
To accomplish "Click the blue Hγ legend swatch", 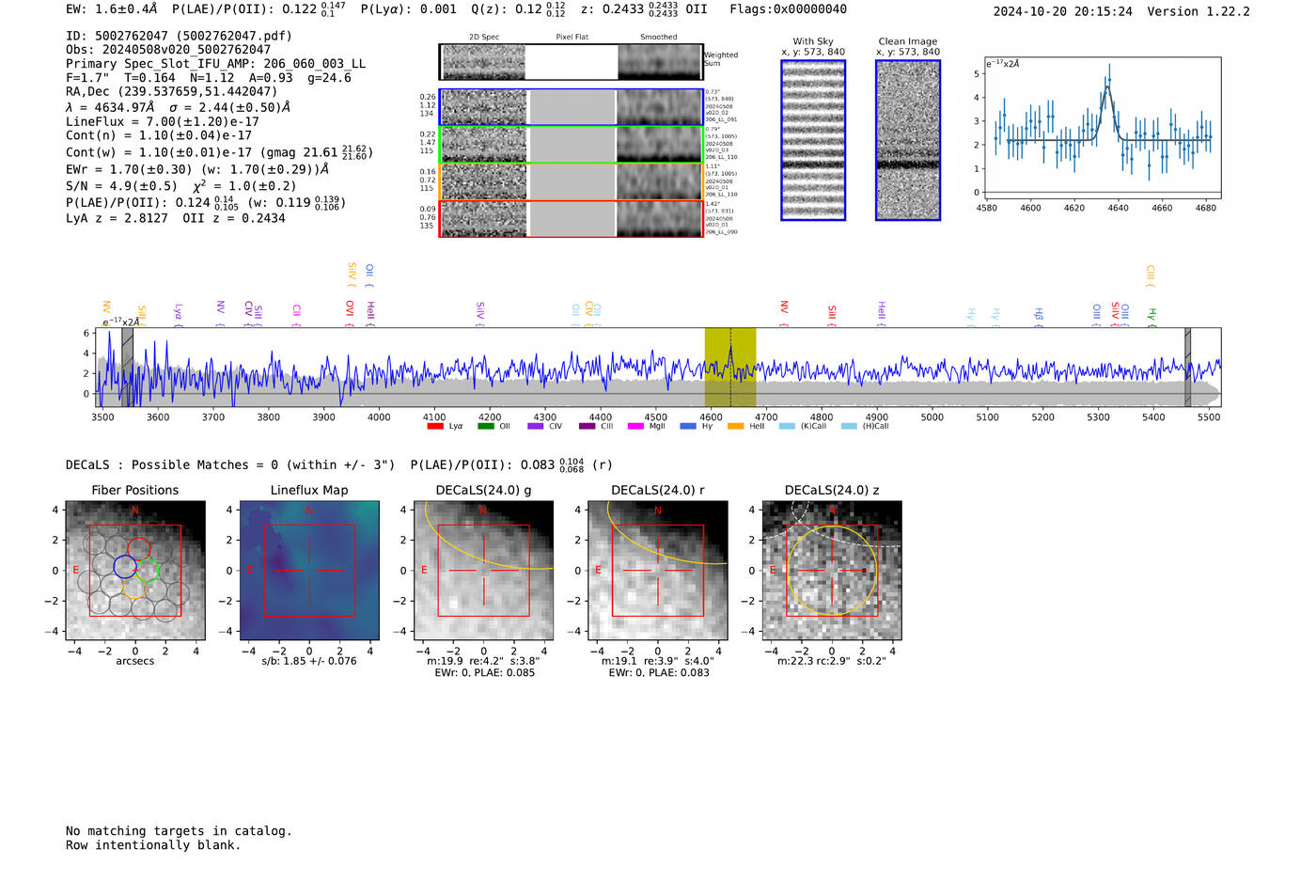I will click(688, 426).
